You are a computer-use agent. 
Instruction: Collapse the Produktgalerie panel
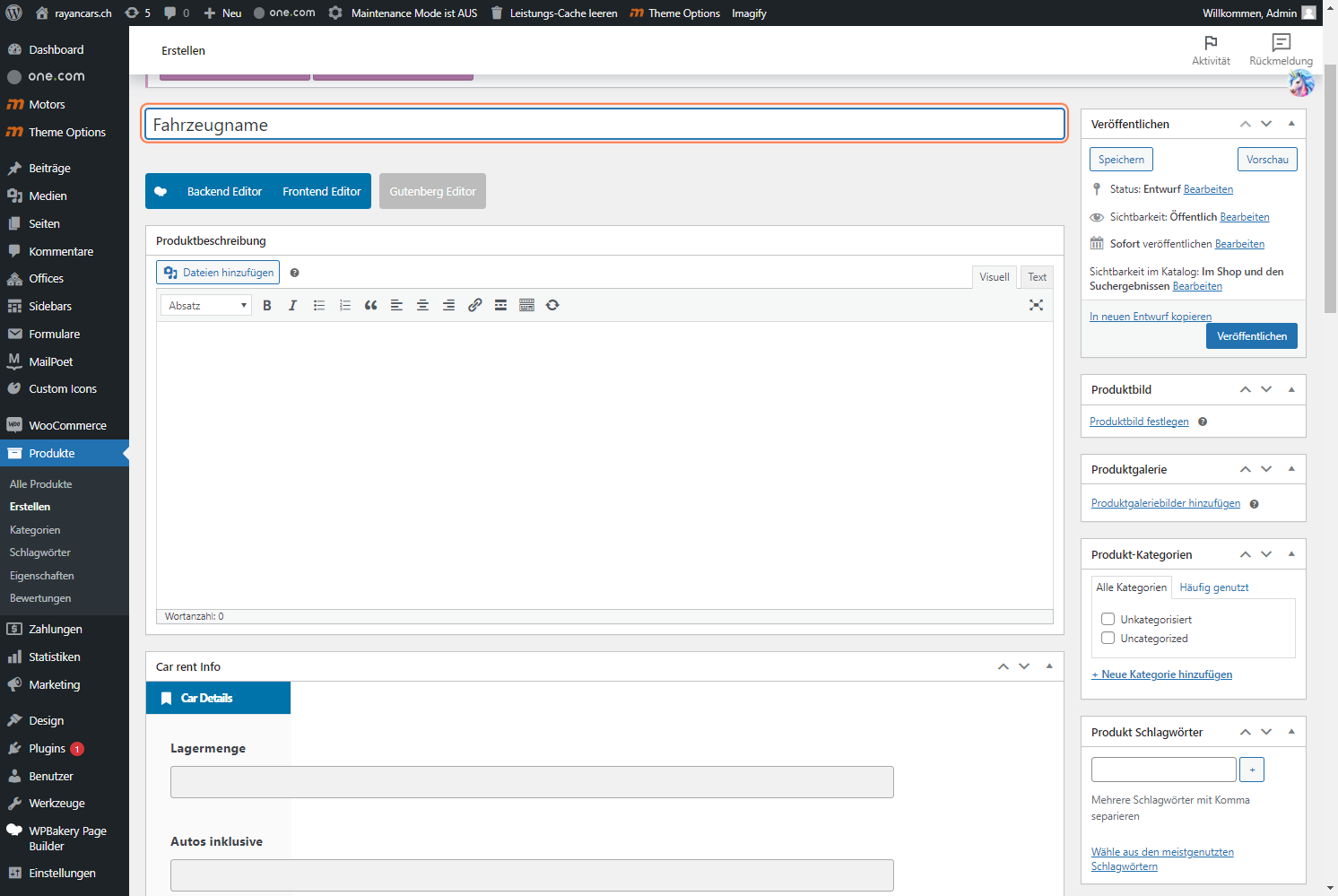(1291, 469)
